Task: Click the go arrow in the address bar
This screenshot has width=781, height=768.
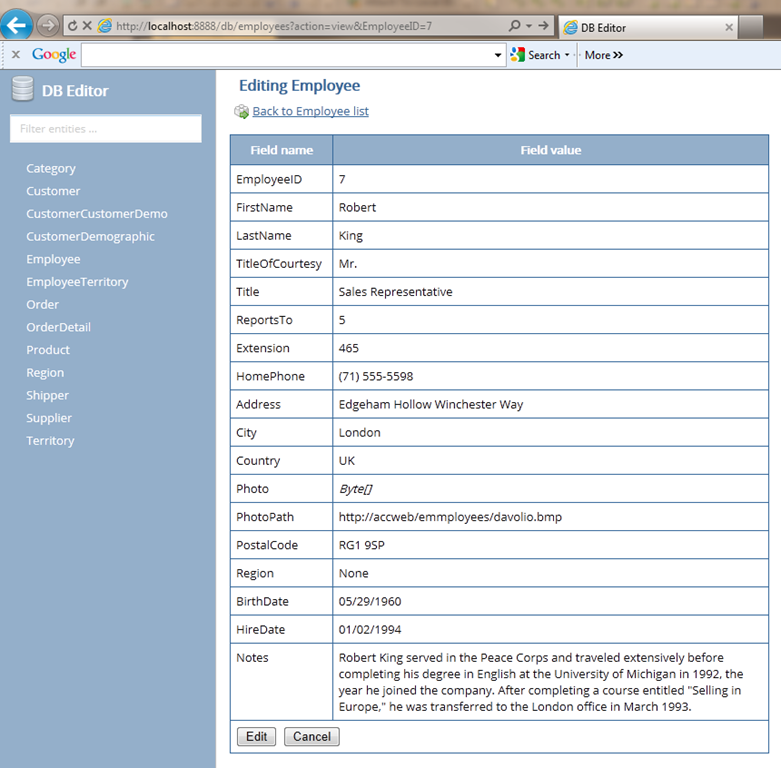Action: [x=543, y=26]
